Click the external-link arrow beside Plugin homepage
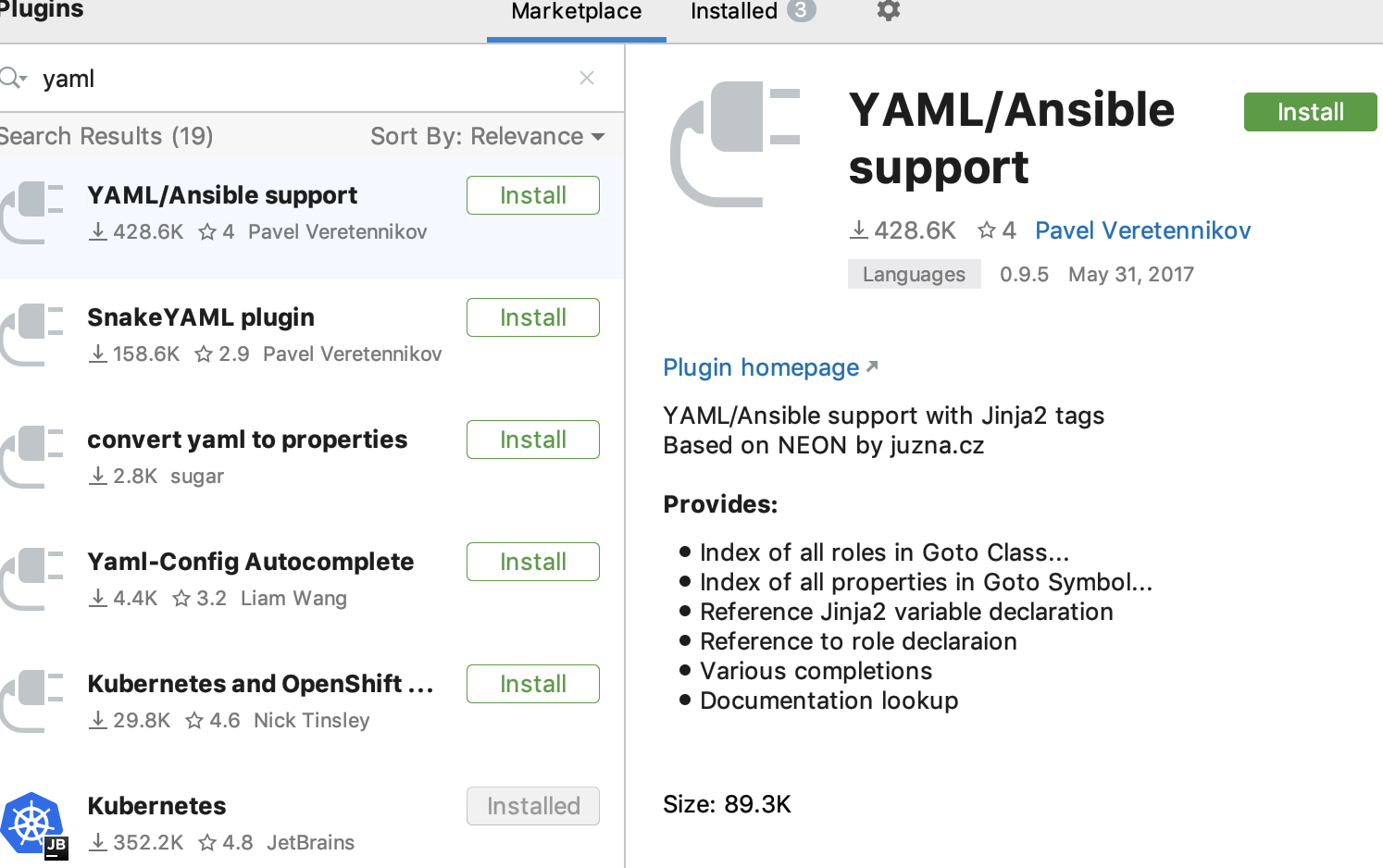Viewport: 1383px width, 868px height. coord(871,366)
